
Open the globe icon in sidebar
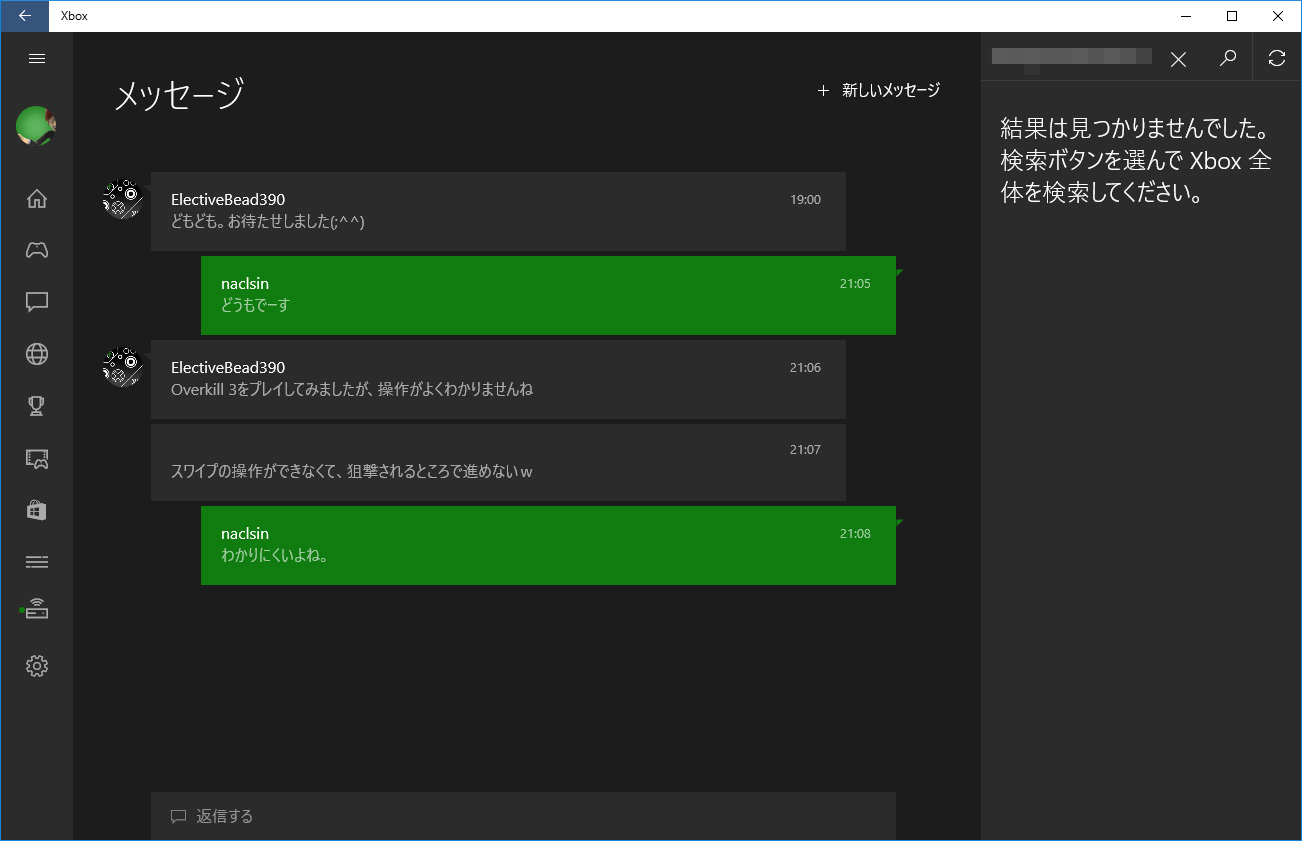point(37,354)
